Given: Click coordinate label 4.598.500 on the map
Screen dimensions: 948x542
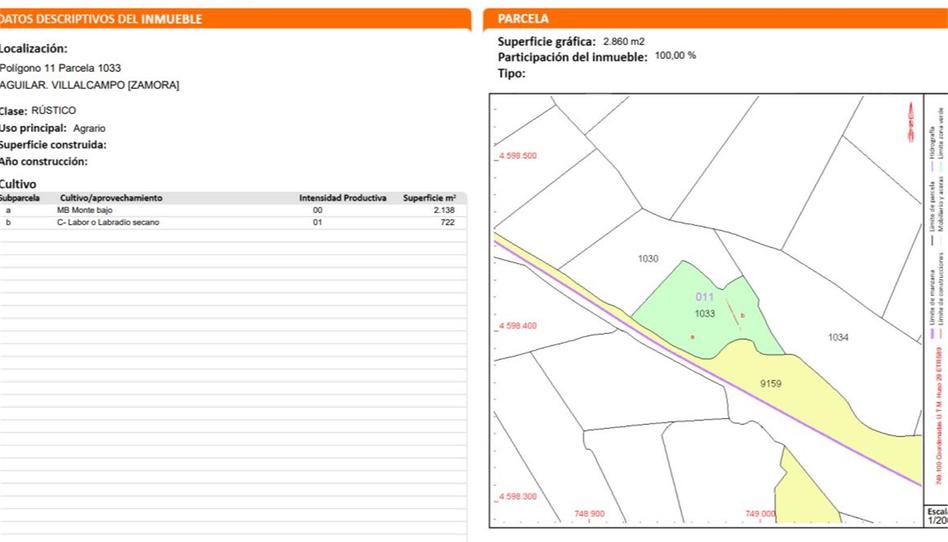Looking at the screenshot, I should [x=517, y=155].
